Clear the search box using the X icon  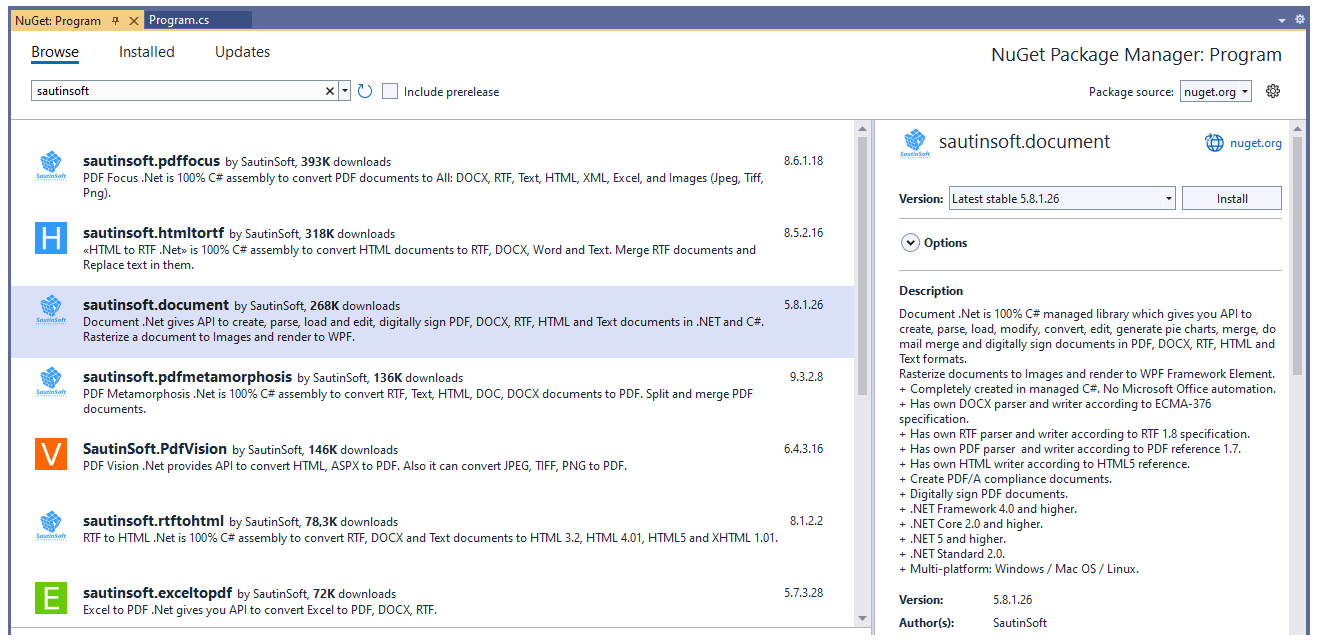pos(329,90)
